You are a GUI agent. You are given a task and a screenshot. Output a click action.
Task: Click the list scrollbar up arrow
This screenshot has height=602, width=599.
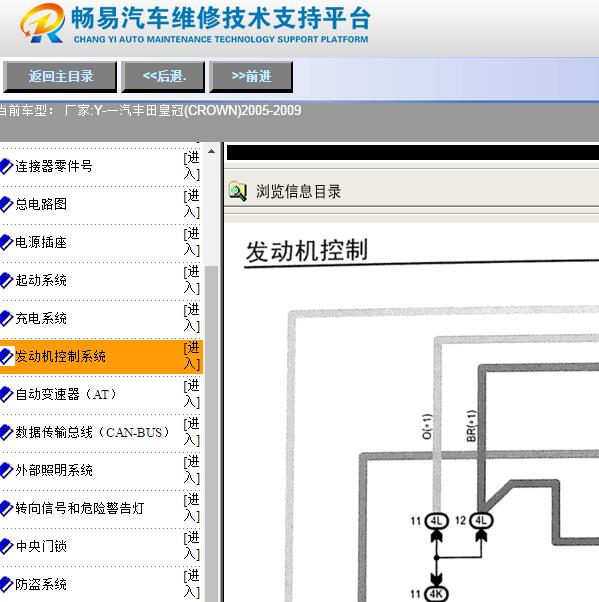tap(211, 151)
